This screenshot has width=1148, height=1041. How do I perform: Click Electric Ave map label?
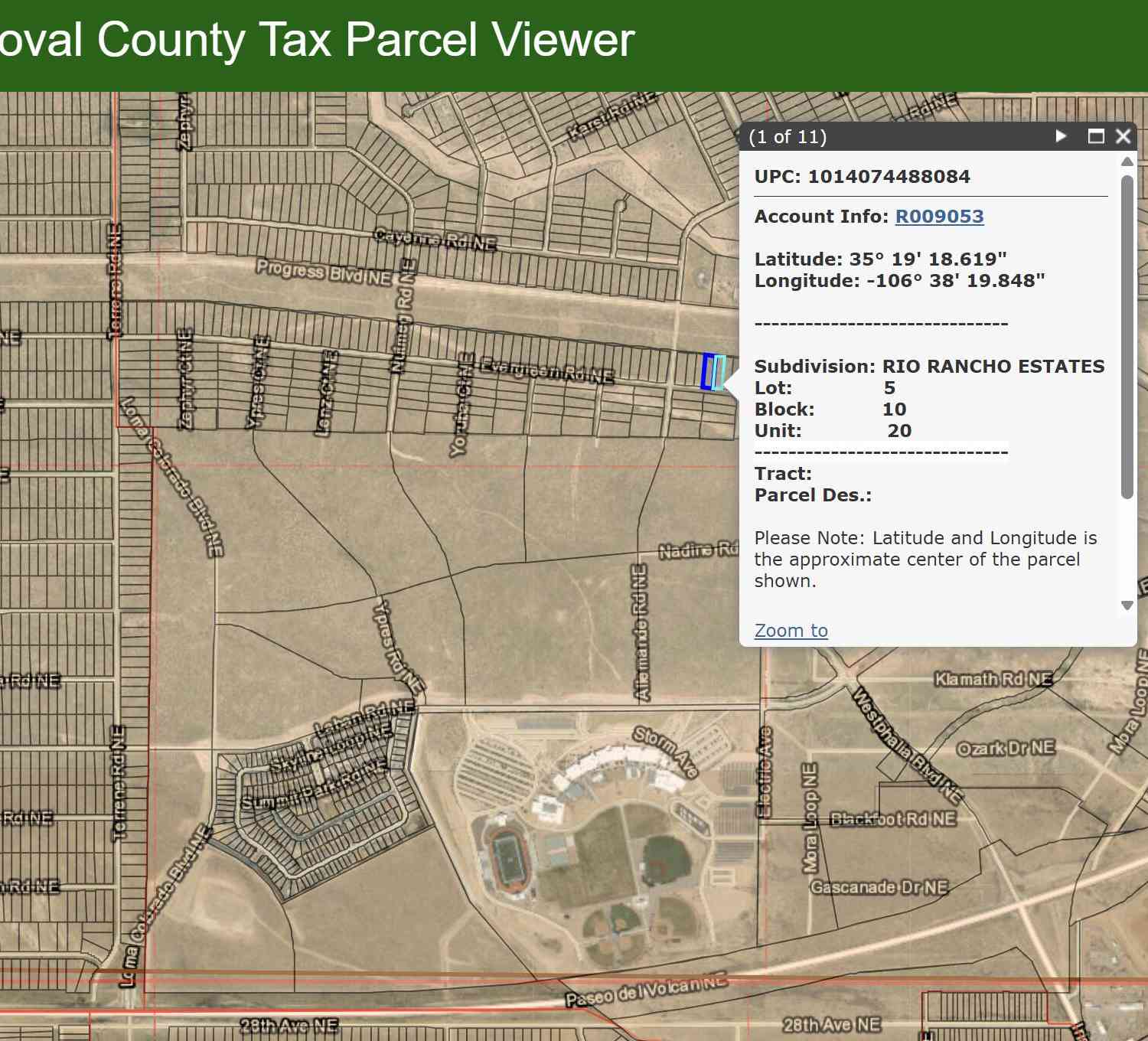coord(764,772)
